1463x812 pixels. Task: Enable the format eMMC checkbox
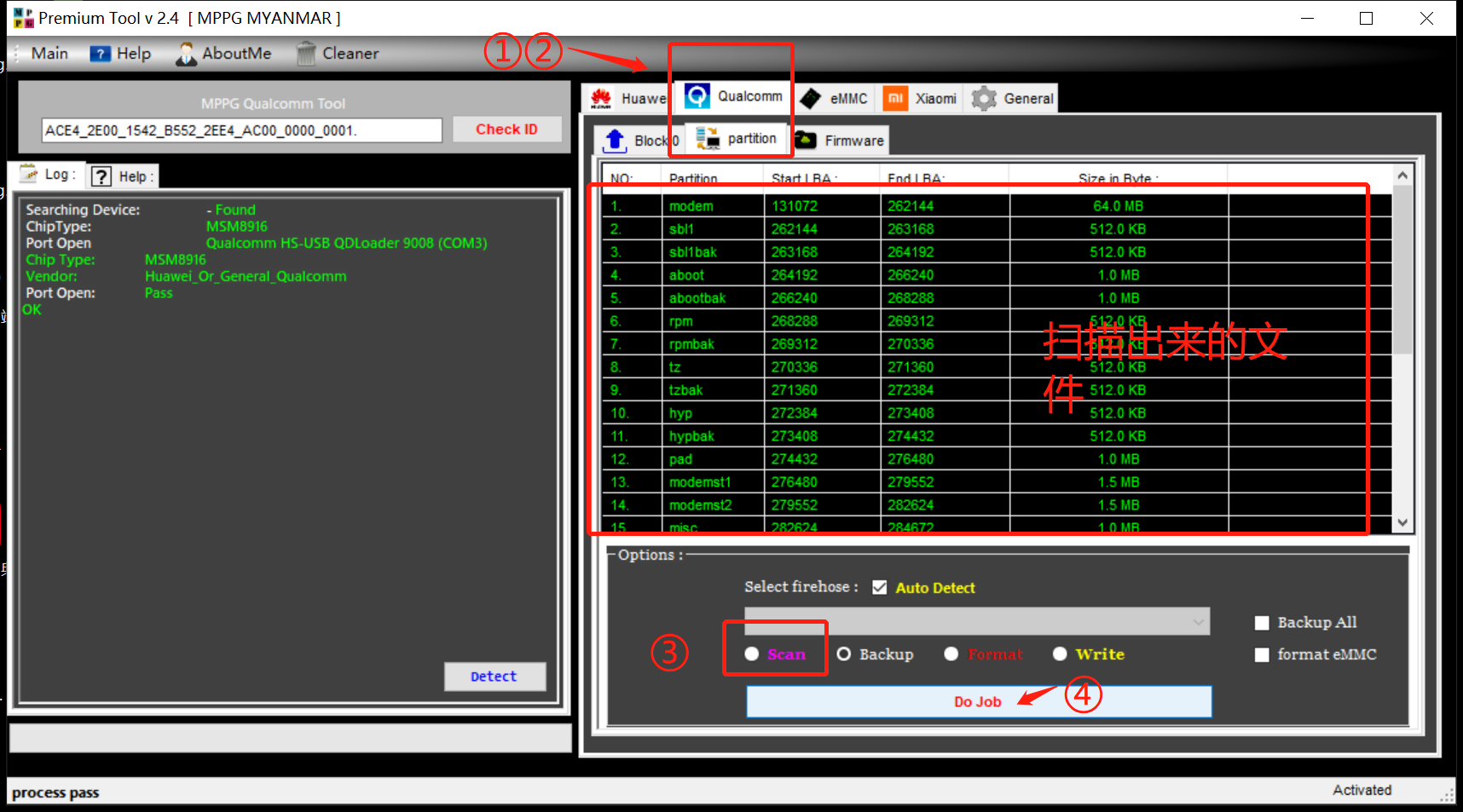pos(1262,654)
